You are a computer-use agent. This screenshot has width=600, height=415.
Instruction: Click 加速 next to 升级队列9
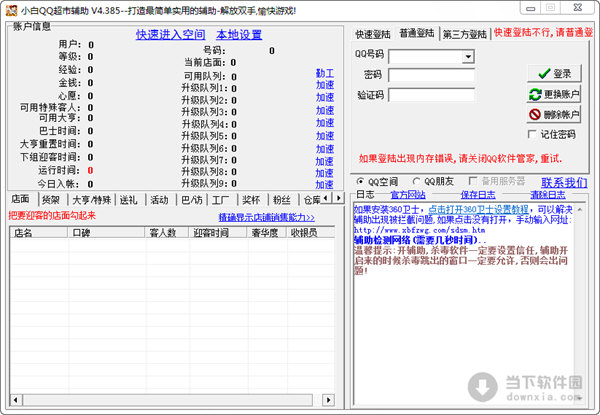(x=324, y=185)
